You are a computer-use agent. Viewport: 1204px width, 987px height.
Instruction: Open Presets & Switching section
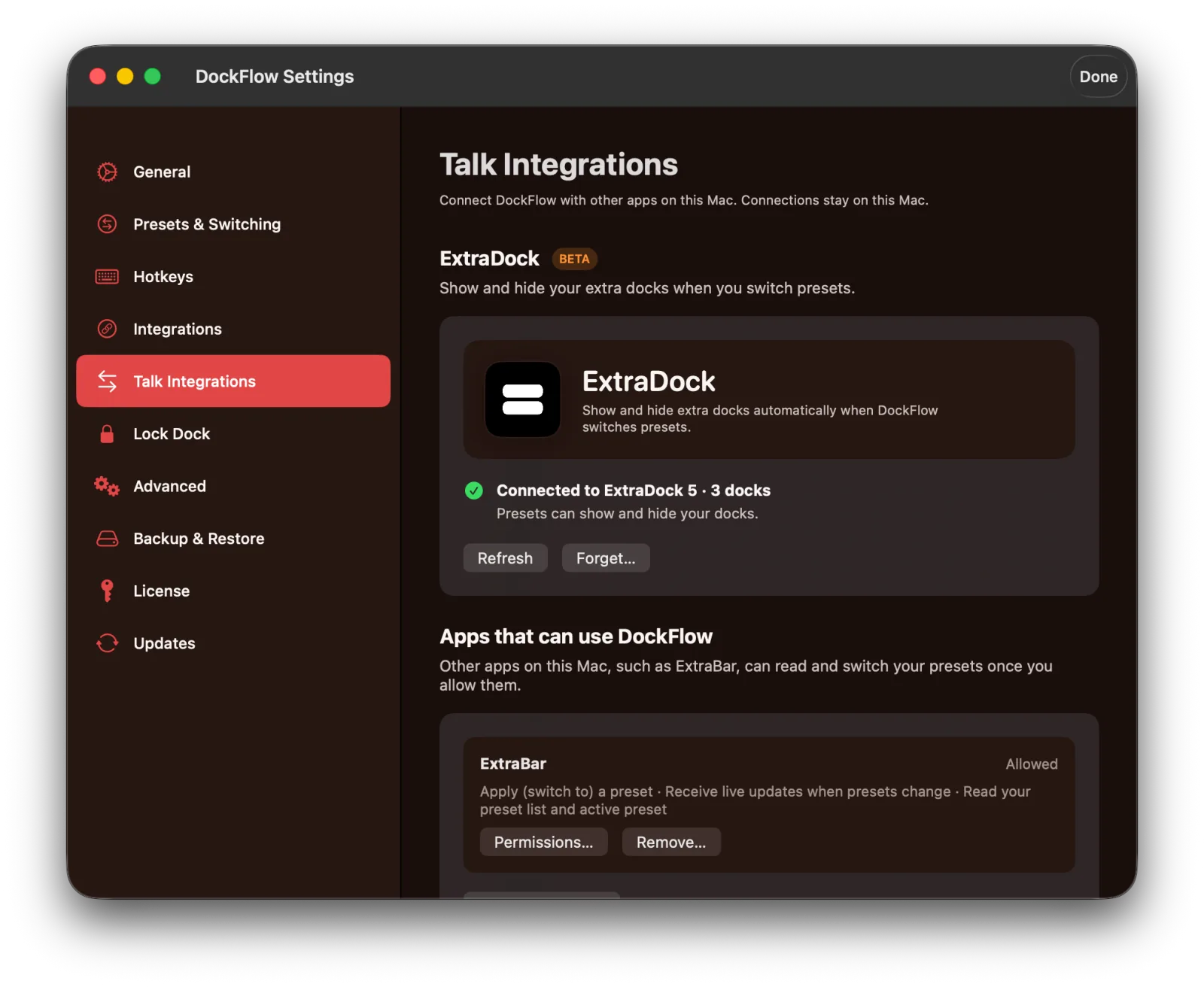(x=233, y=224)
